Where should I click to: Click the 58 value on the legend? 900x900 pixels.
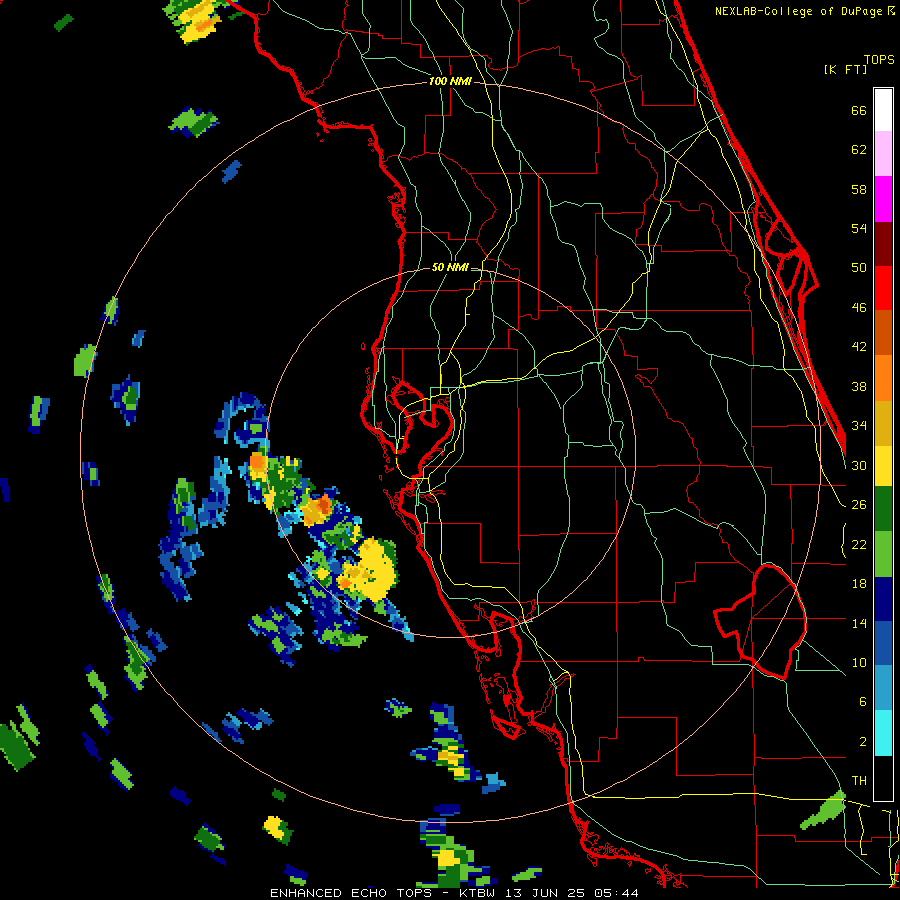pos(859,189)
